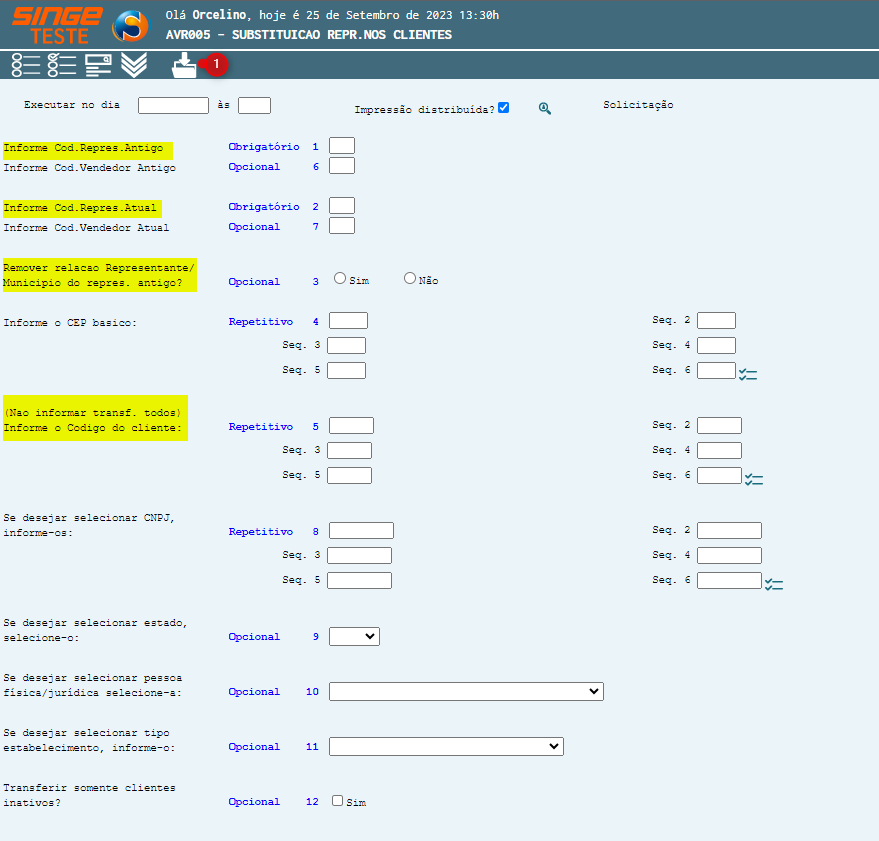This screenshot has width=879, height=841.
Task: Click the double chevron down toolbar icon
Action: pyautogui.click(x=134, y=65)
